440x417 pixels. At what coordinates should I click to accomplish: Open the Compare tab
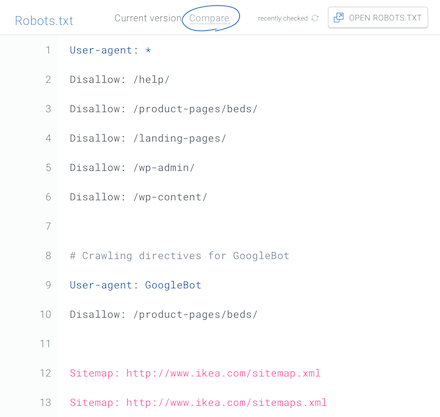[x=209, y=18]
